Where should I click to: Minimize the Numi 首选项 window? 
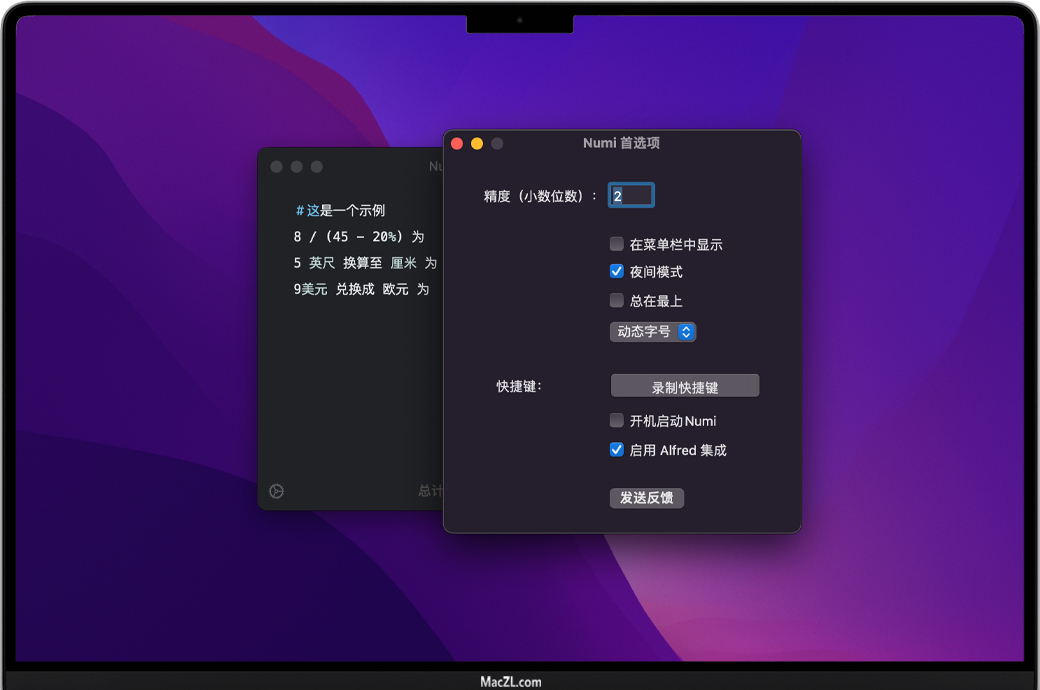coord(477,143)
